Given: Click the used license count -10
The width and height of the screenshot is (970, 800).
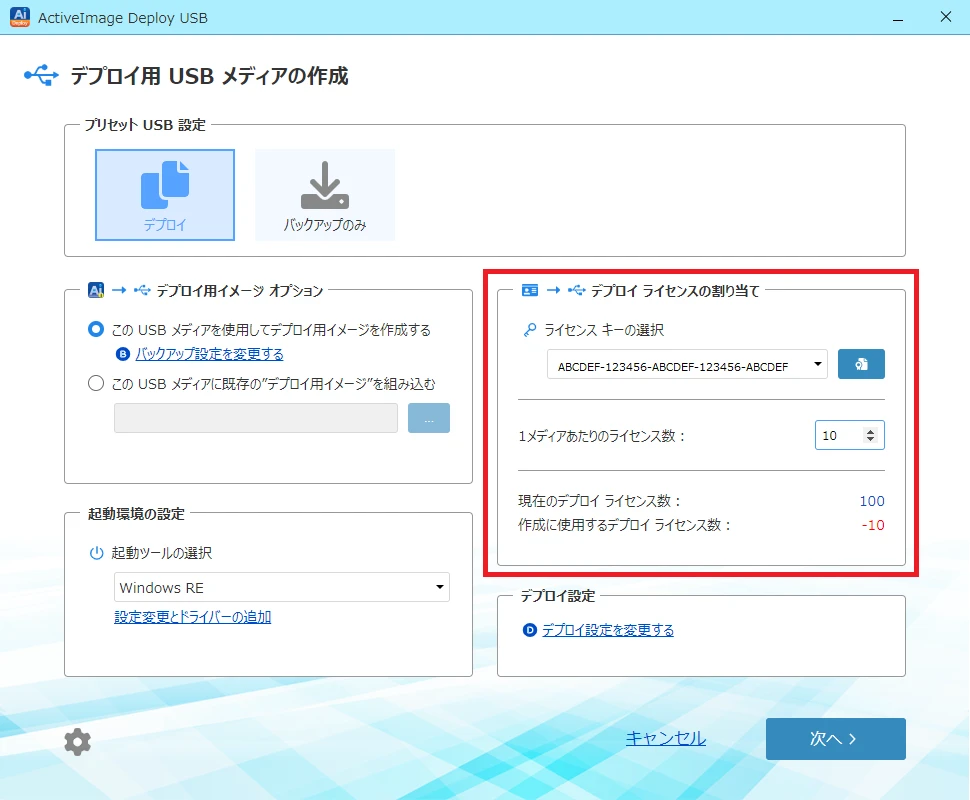Looking at the screenshot, I should click(x=873, y=525).
